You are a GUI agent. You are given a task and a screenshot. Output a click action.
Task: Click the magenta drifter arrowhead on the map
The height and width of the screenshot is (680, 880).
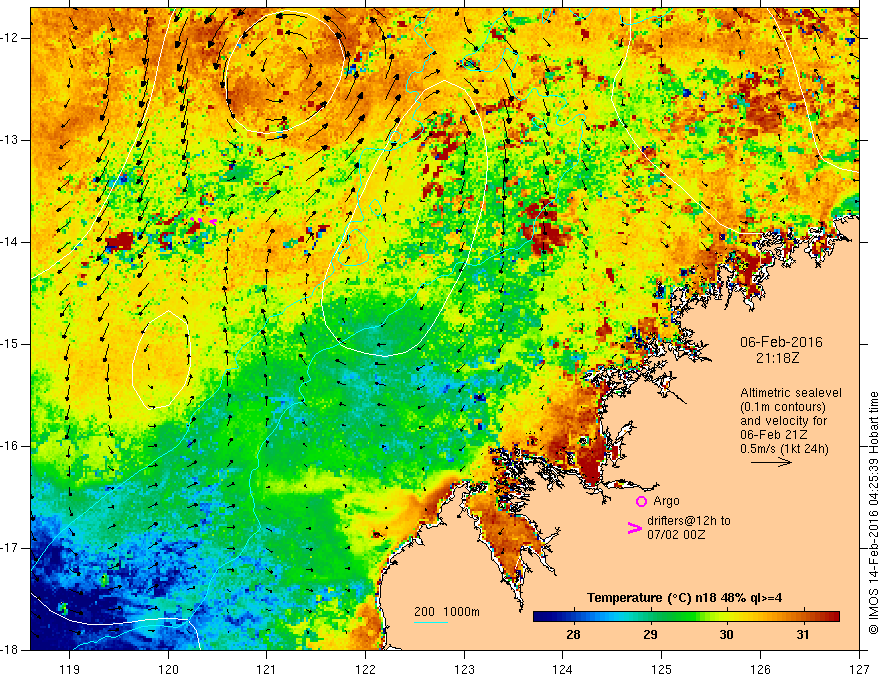213,222
